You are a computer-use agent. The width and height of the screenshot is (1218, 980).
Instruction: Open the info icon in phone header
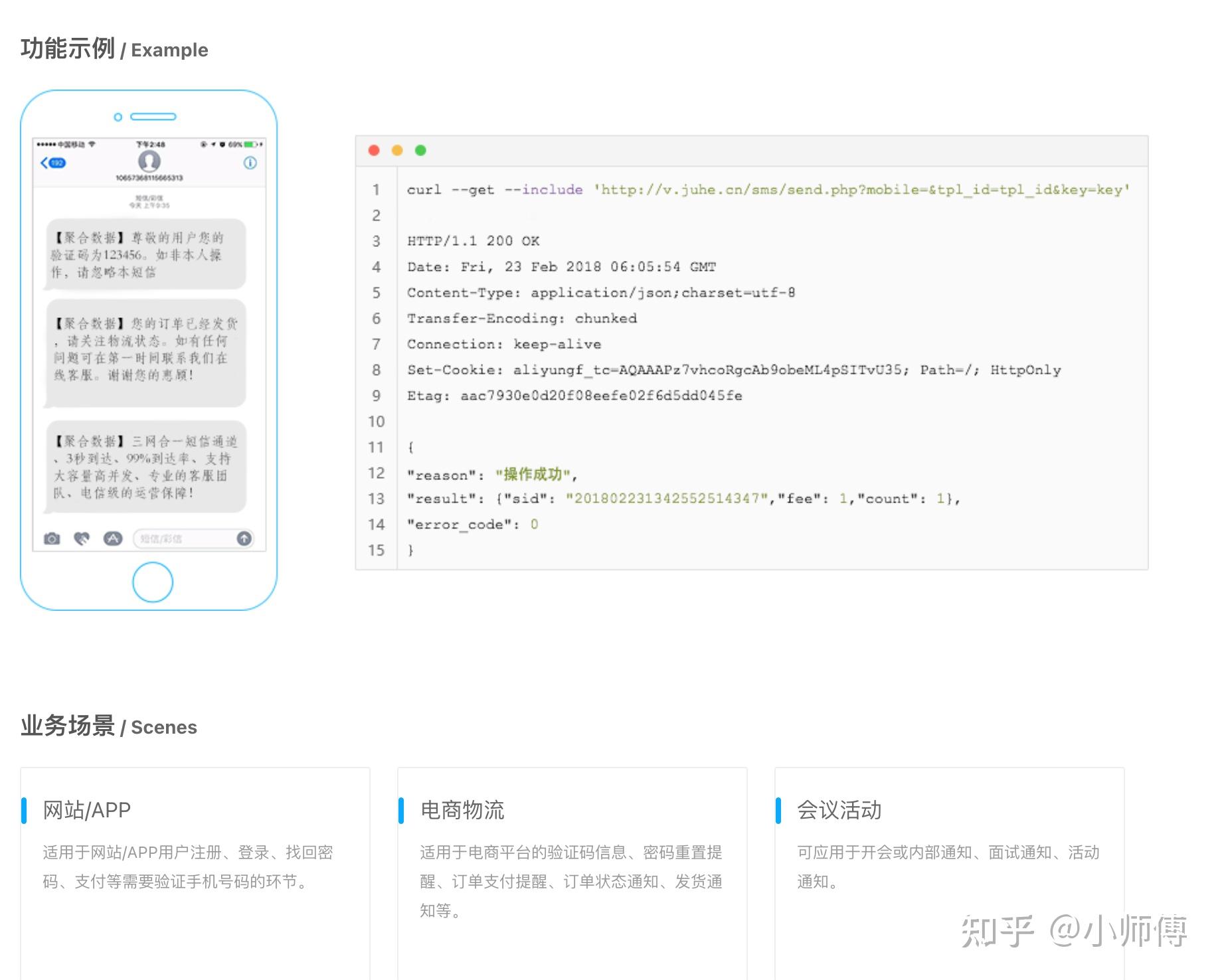(x=250, y=163)
